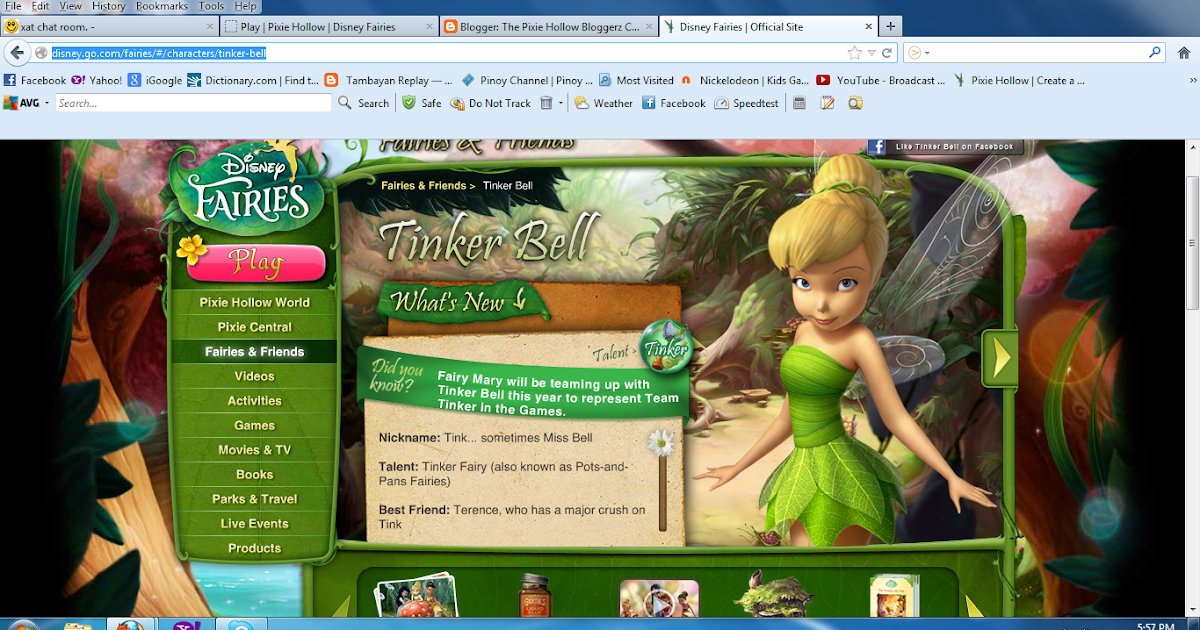The width and height of the screenshot is (1200, 630).
Task: Click the Tinker talent badge icon
Action: pos(664,346)
